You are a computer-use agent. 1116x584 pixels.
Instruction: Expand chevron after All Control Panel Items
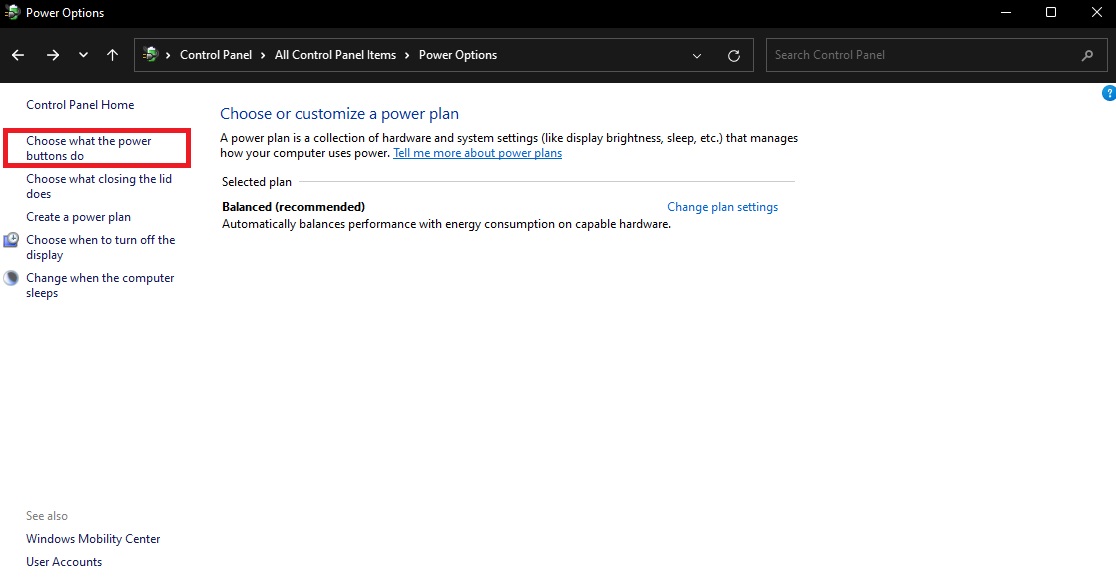[408, 55]
